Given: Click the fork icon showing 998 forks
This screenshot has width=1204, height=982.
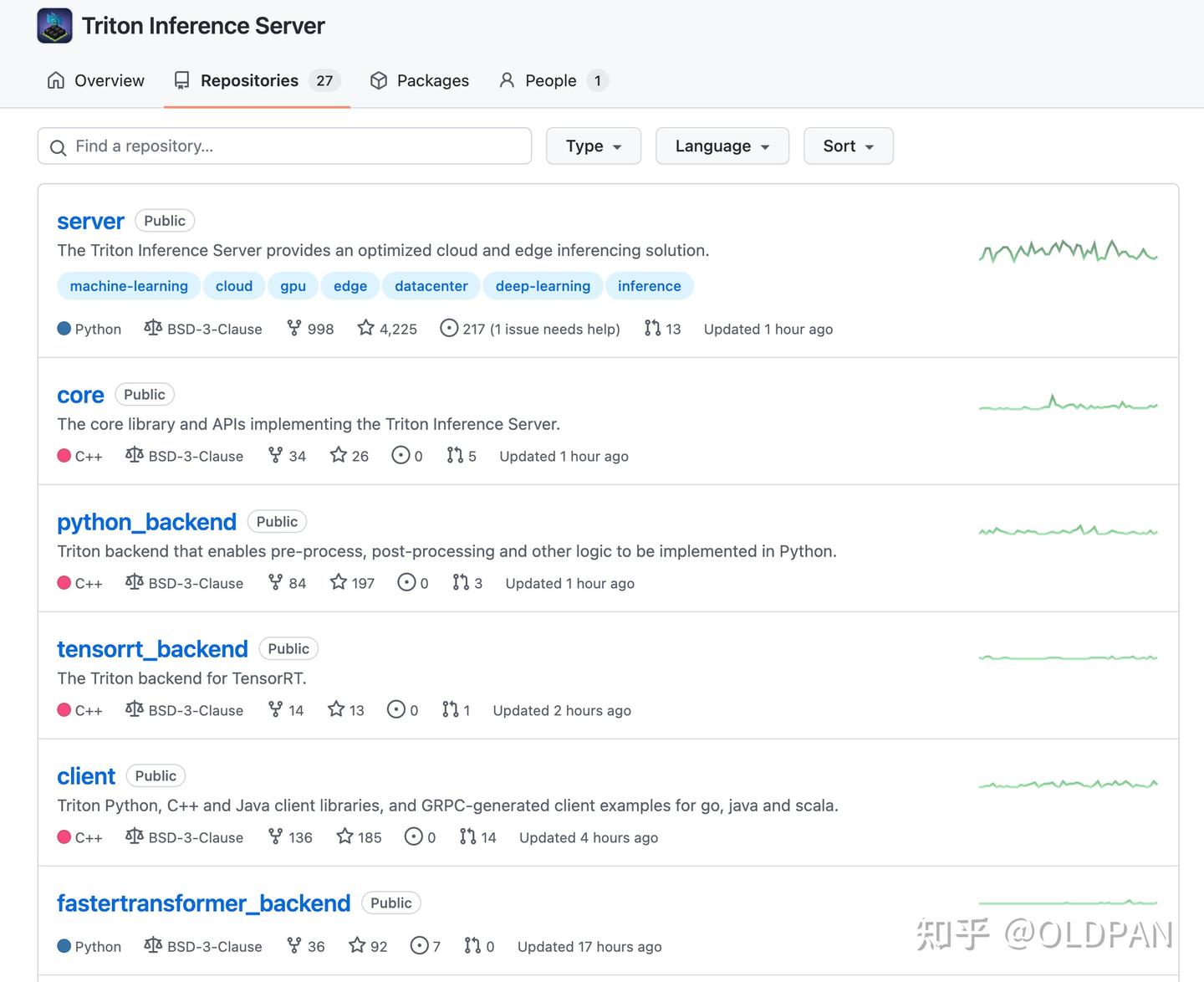Looking at the screenshot, I should click(293, 328).
